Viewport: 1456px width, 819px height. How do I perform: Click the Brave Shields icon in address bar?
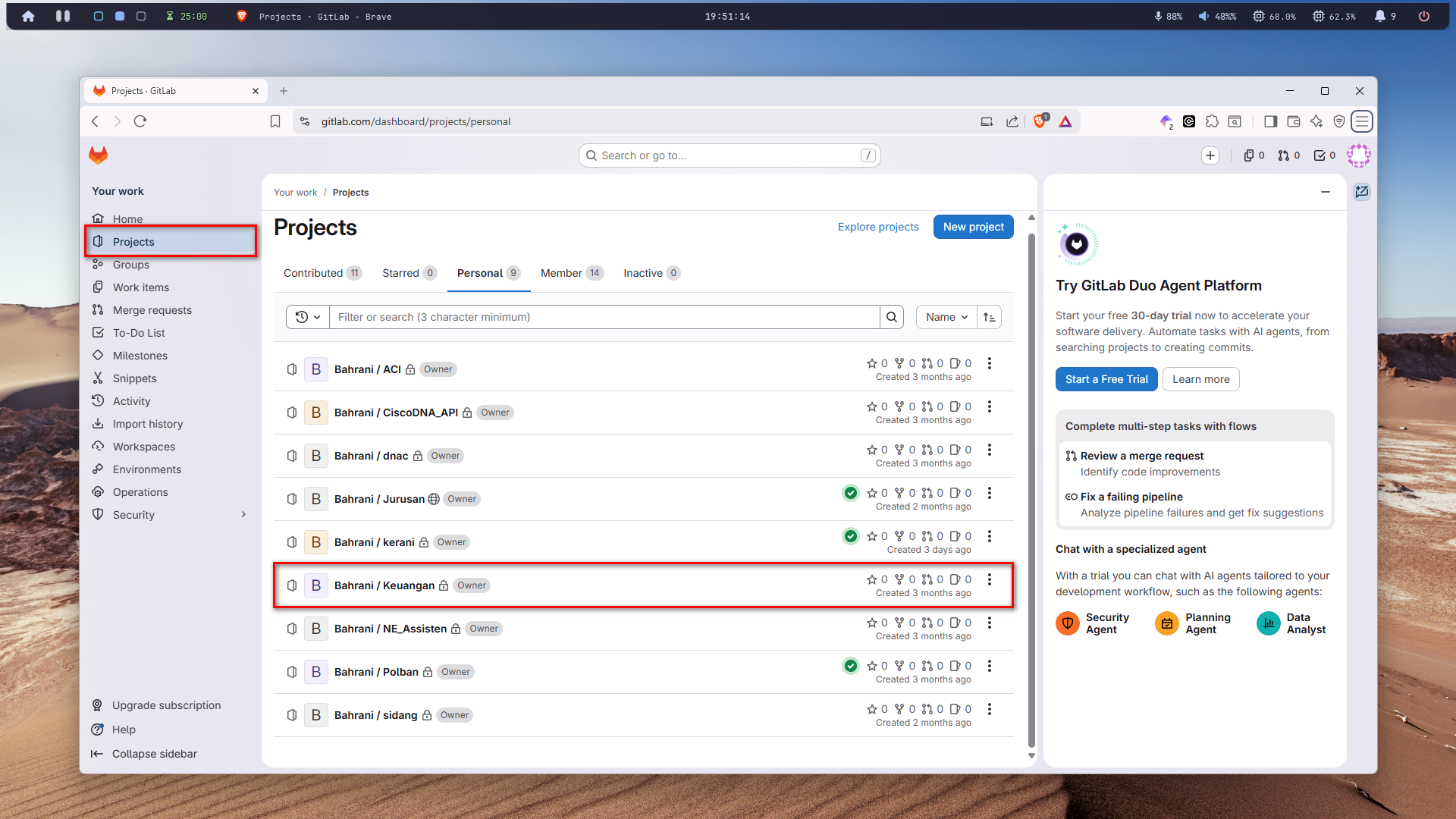click(1040, 121)
